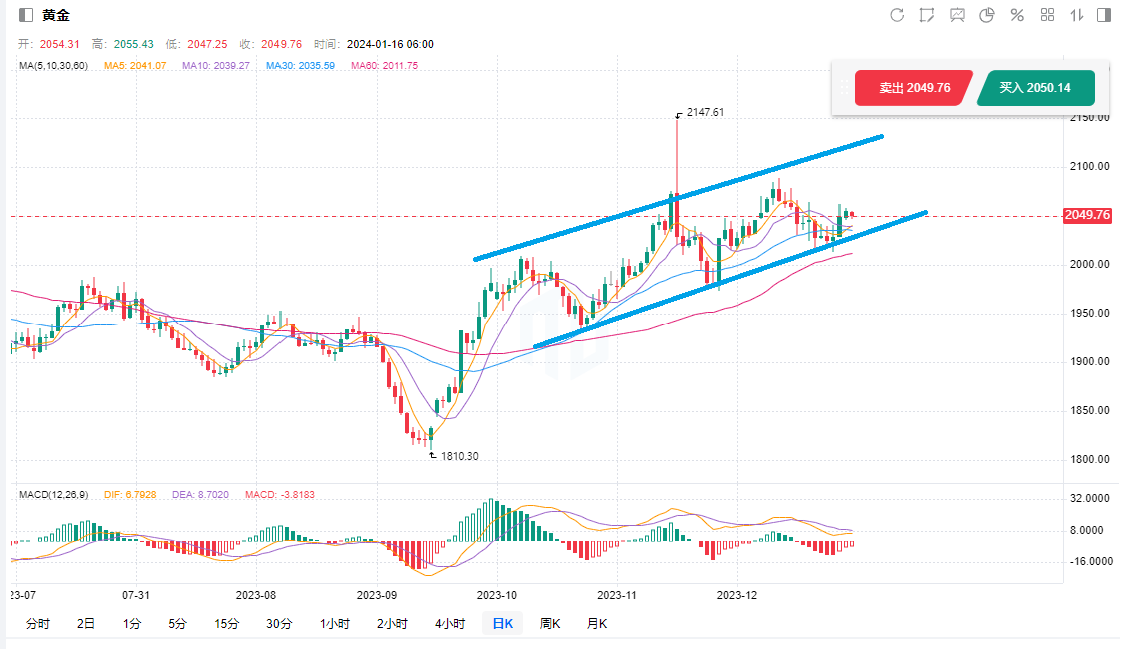Switch to the 分时 tab

37,624
